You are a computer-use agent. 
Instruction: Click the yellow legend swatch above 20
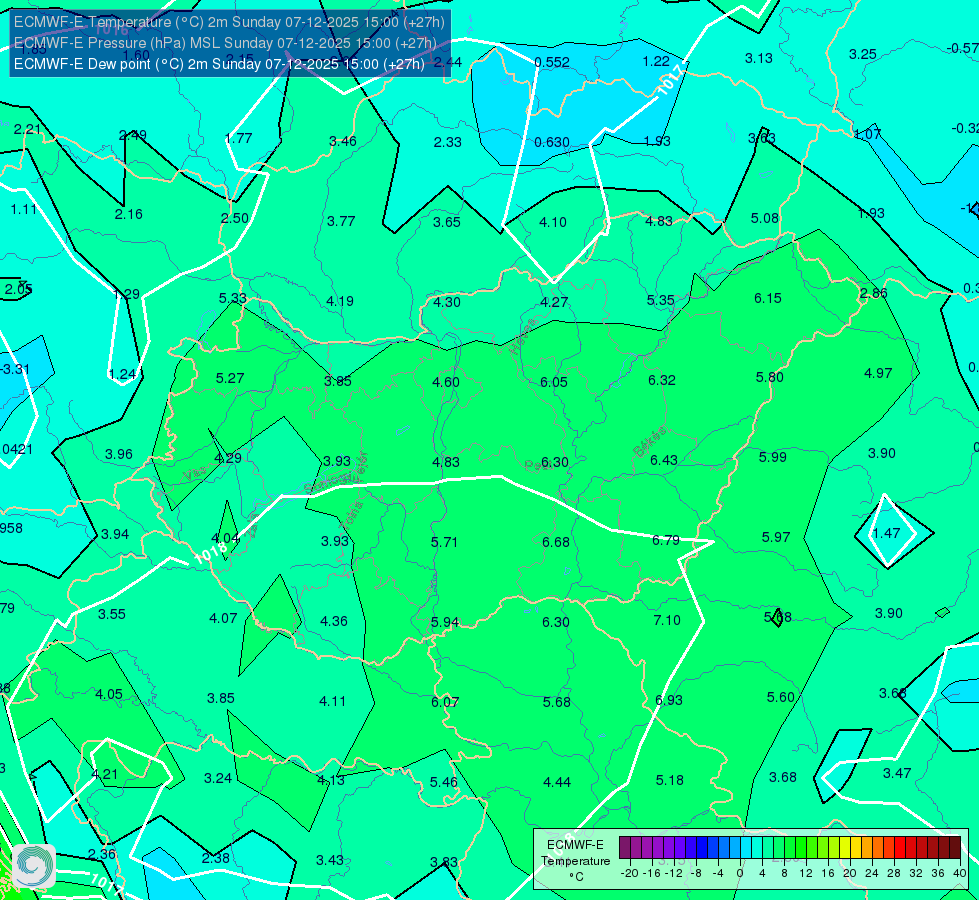click(x=845, y=848)
